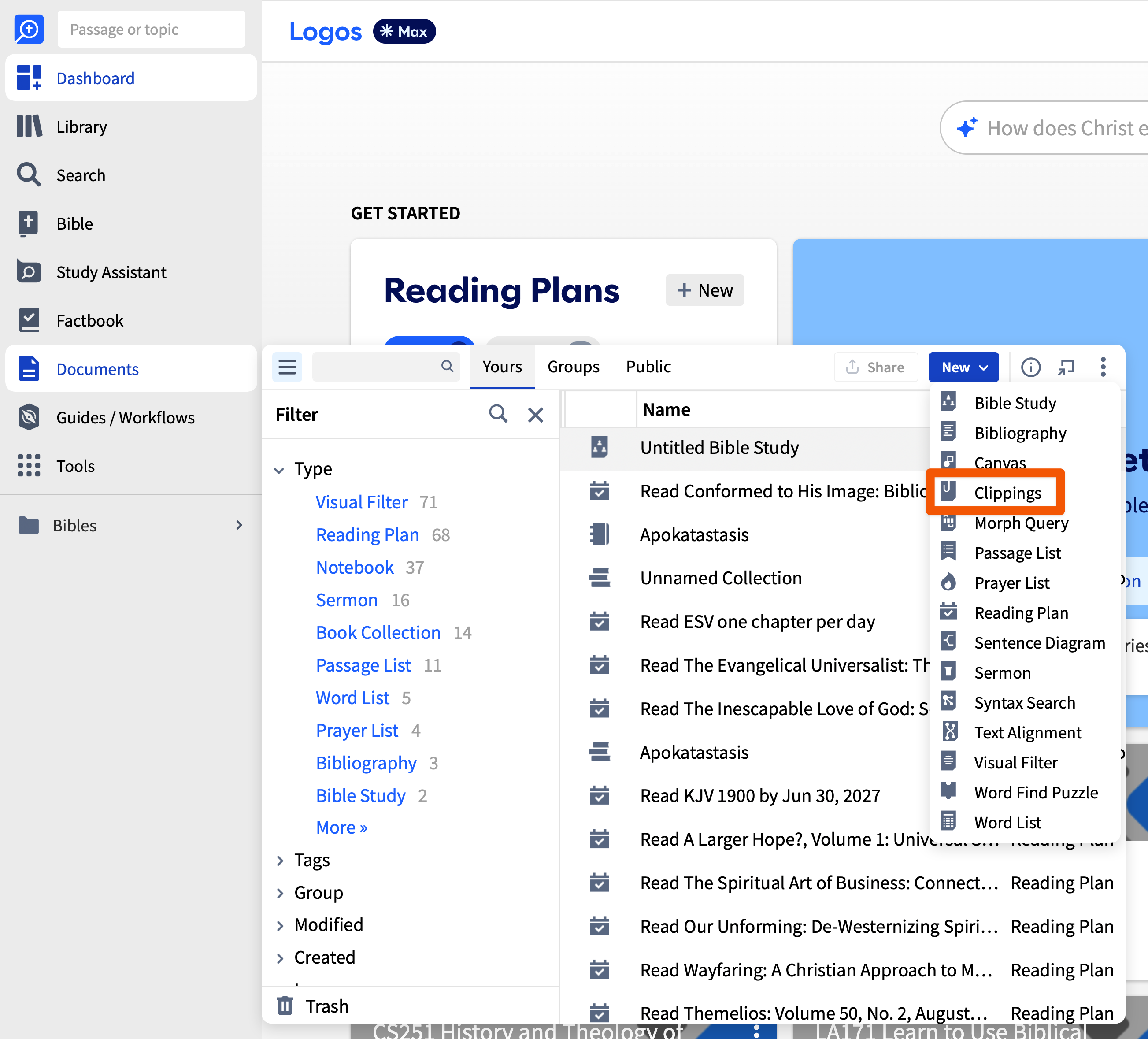The height and width of the screenshot is (1039, 1148).
Task: Filter by Book Collection type
Action: coord(378,632)
